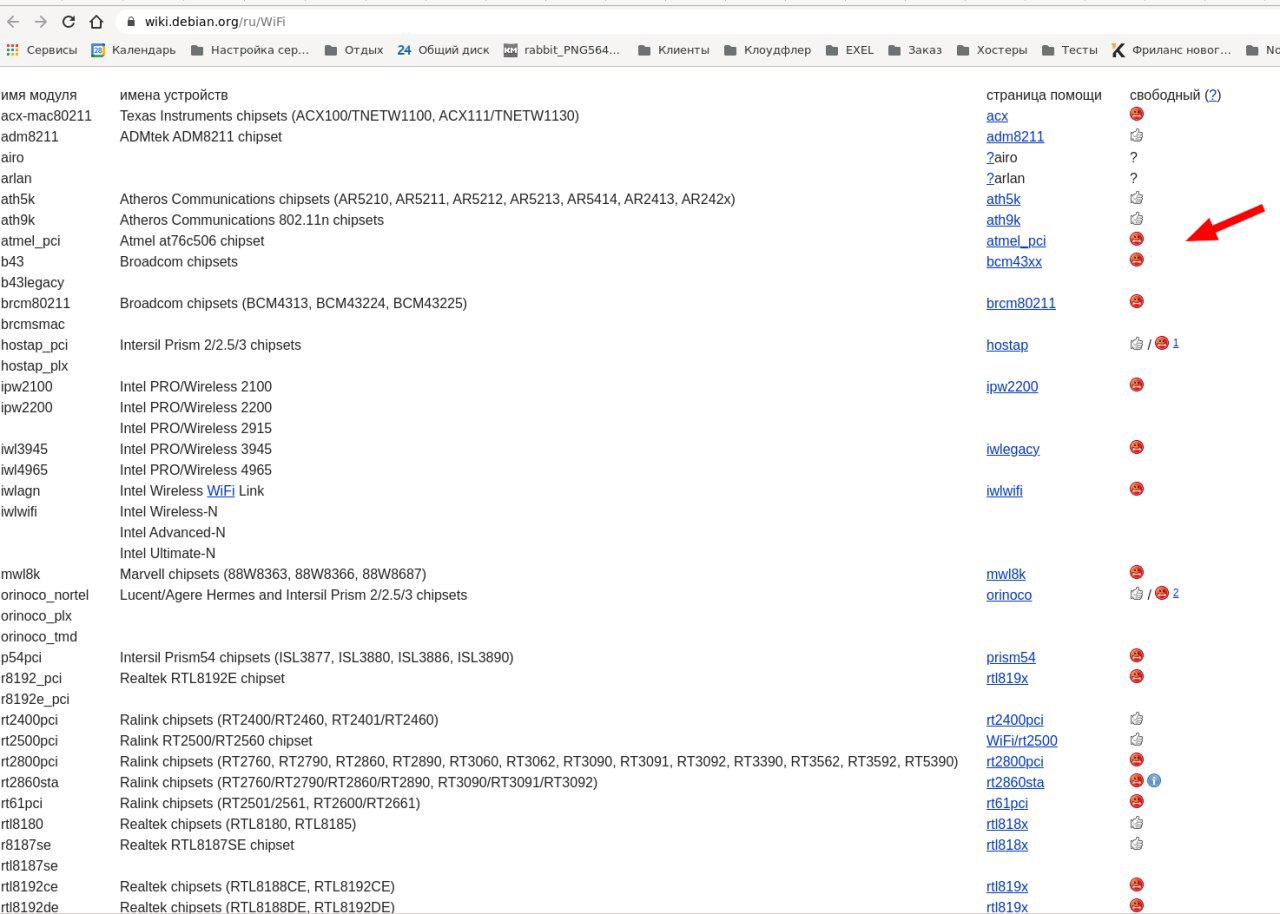The height and width of the screenshot is (914, 1280).
Task: Open the (?) link beside свободный
Action: pyautogui.click(x=1213, y=95)
